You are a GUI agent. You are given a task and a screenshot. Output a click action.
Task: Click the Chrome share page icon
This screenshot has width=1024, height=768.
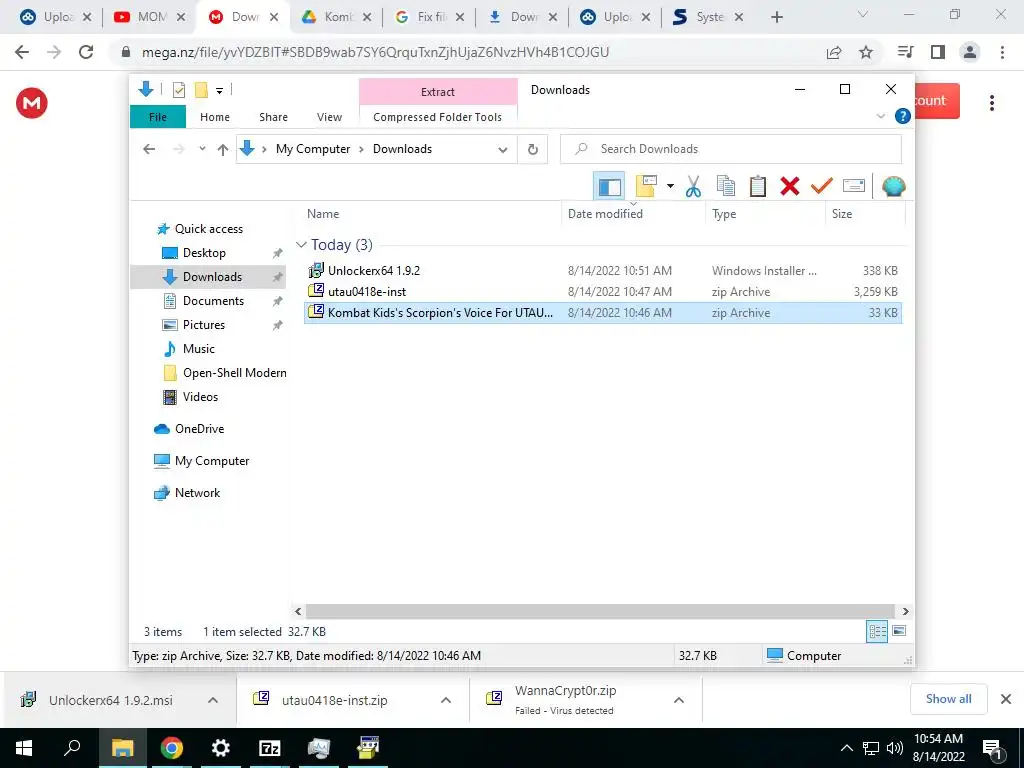pyautogui.click(x=834, y=52)
